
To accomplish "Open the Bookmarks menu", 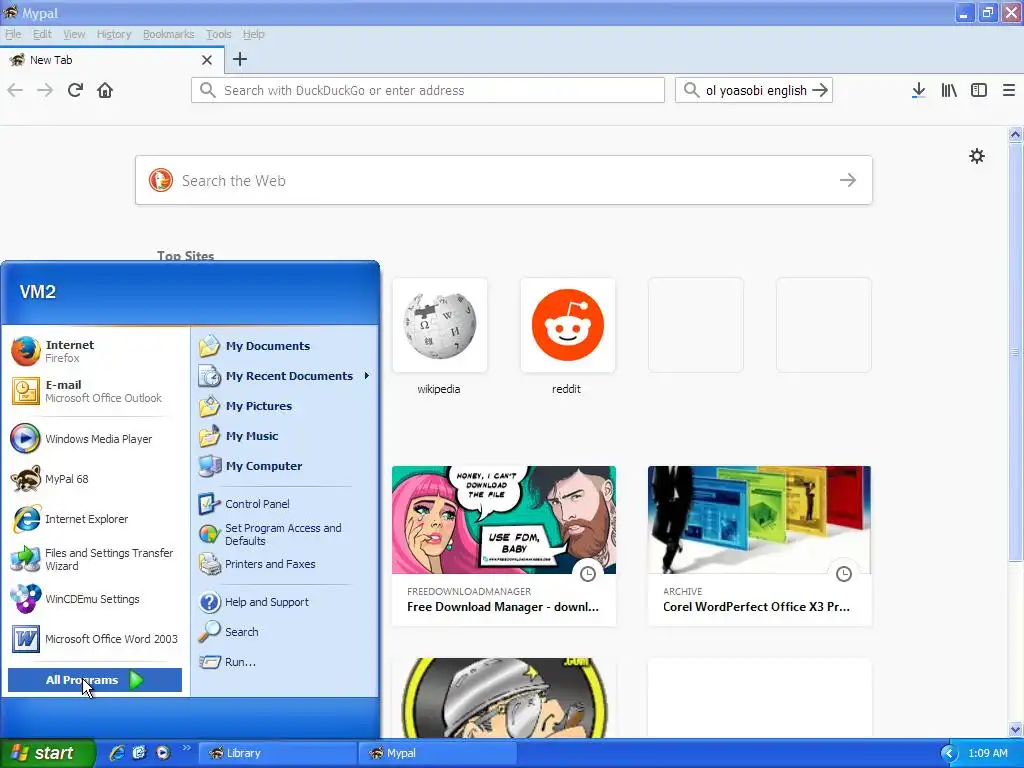I will point(168,34).
